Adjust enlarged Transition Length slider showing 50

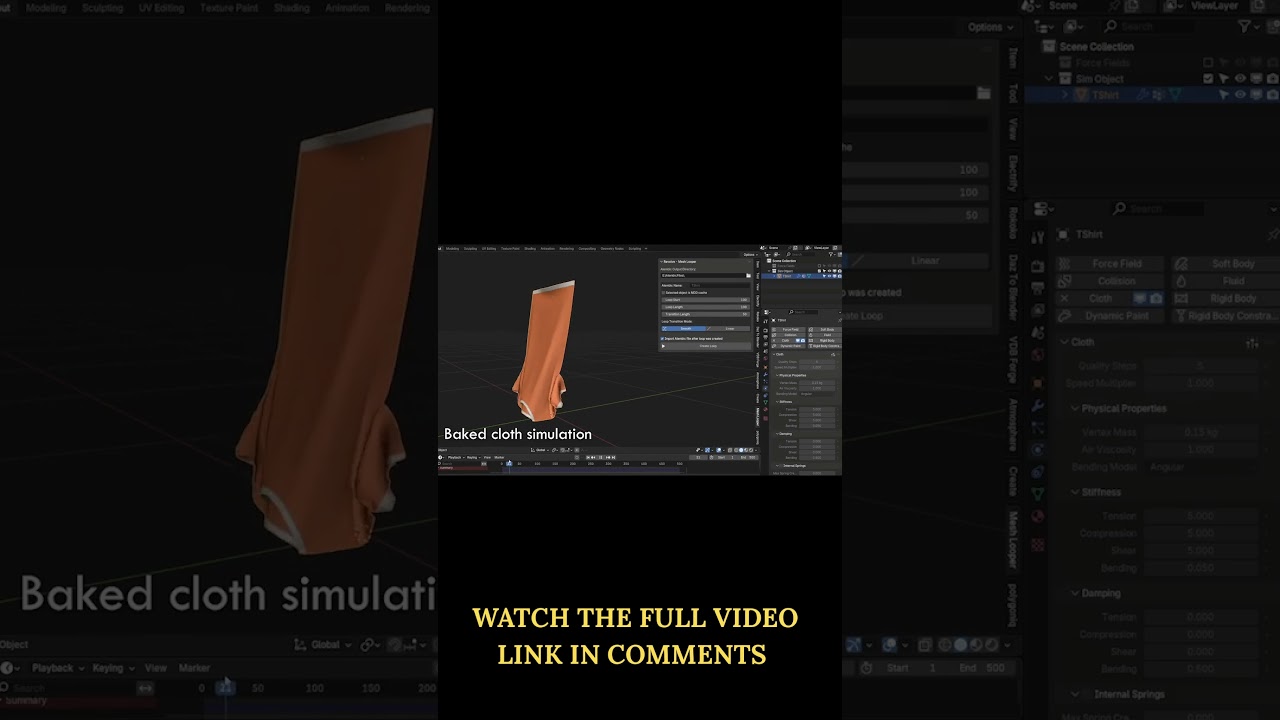click(x=914, y=215)
